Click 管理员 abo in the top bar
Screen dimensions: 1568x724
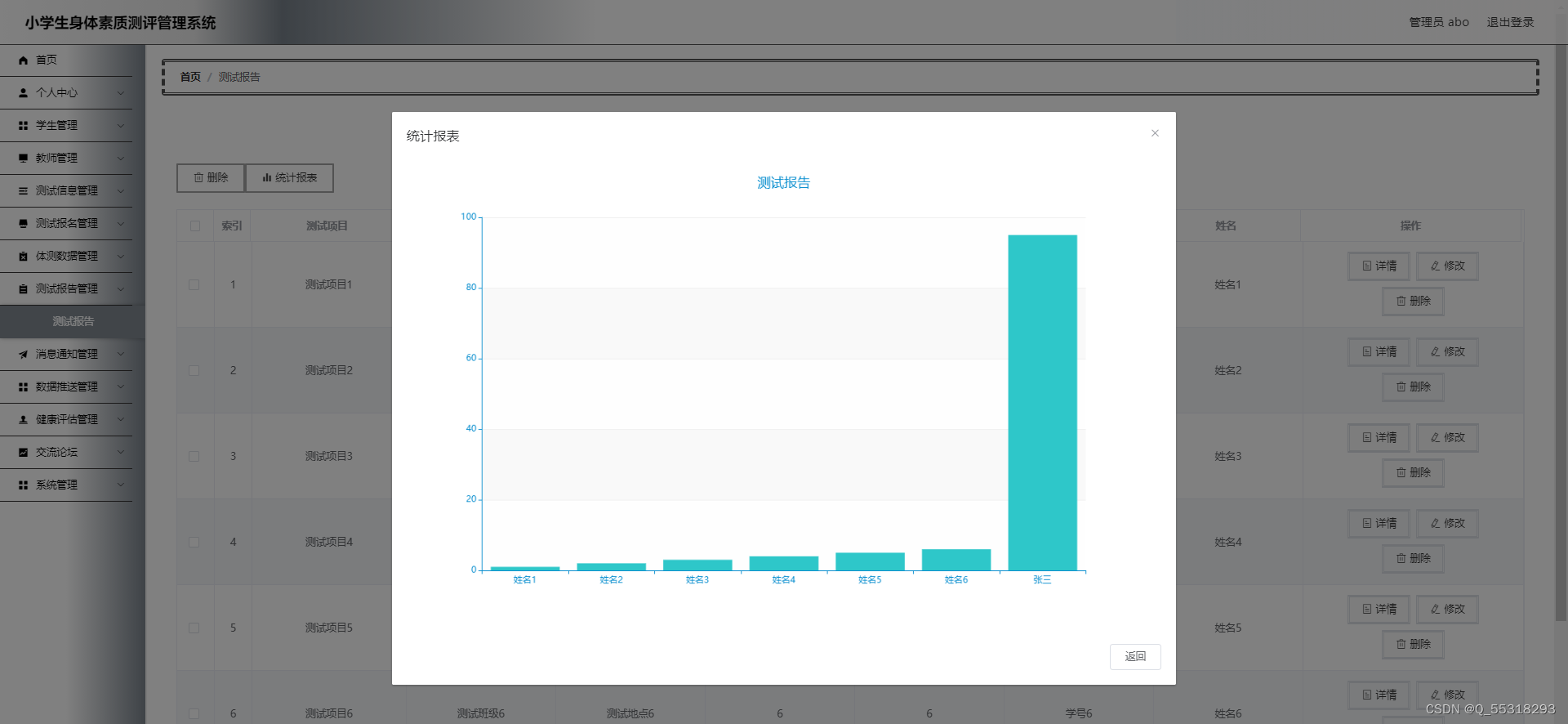(x=1439, y=23)
